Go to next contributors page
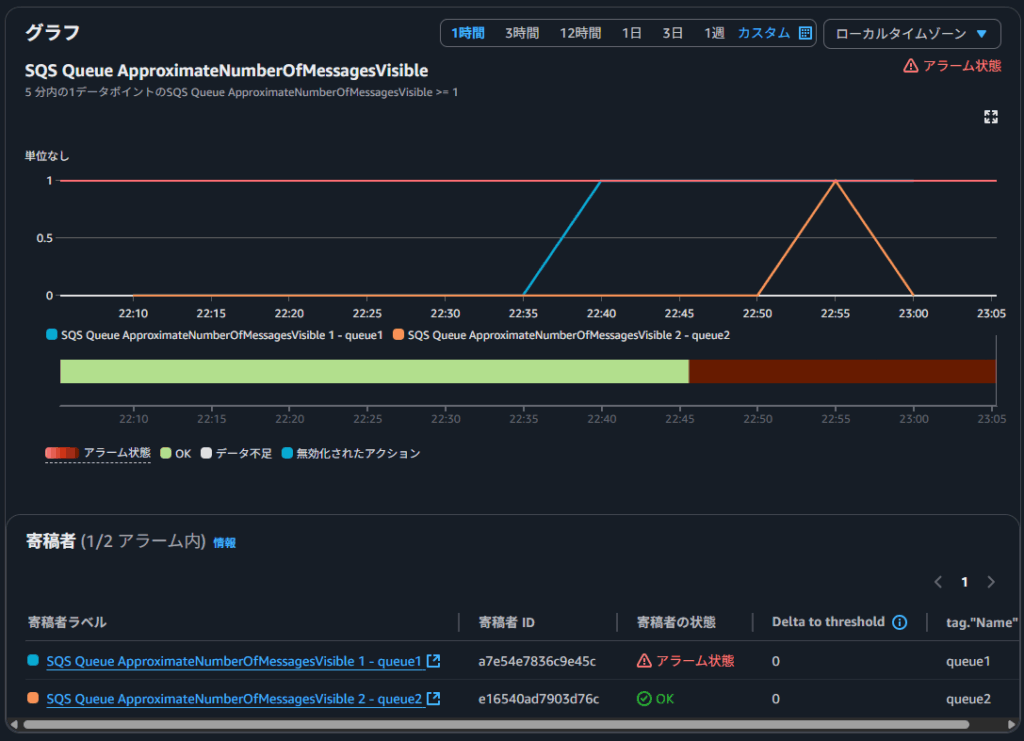 (990, 582)
